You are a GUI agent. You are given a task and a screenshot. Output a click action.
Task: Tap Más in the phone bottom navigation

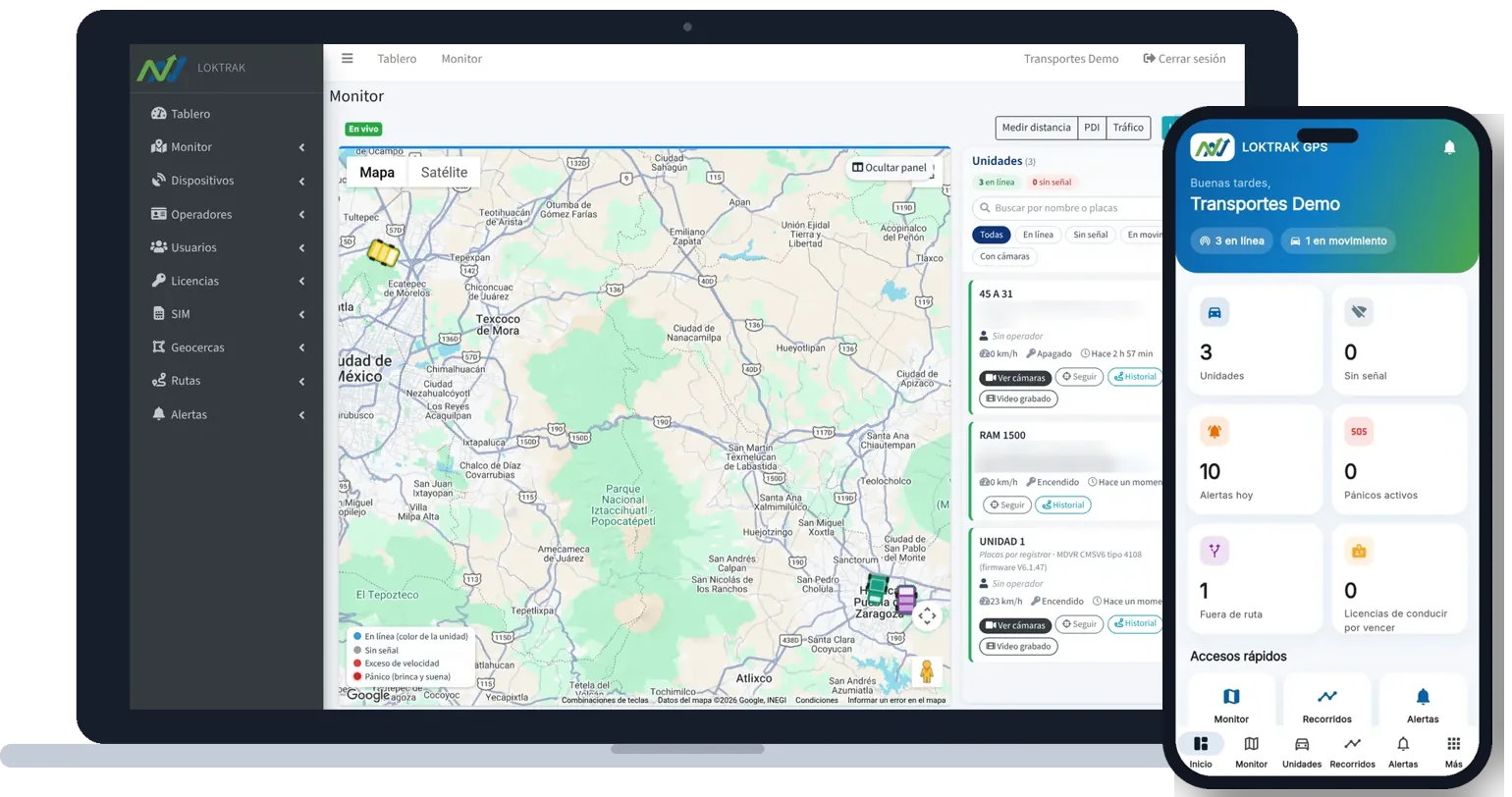(1453, 751)
